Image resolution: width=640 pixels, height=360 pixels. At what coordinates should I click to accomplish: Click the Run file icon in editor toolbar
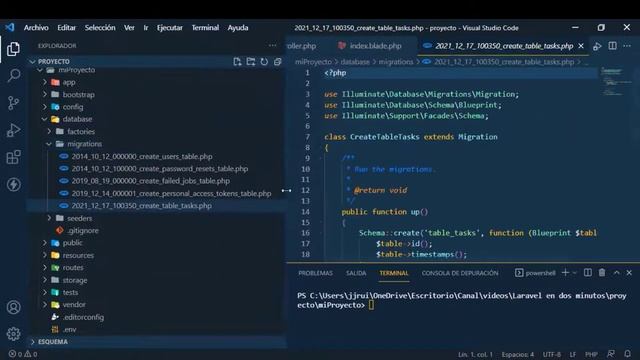coord(597,46)
